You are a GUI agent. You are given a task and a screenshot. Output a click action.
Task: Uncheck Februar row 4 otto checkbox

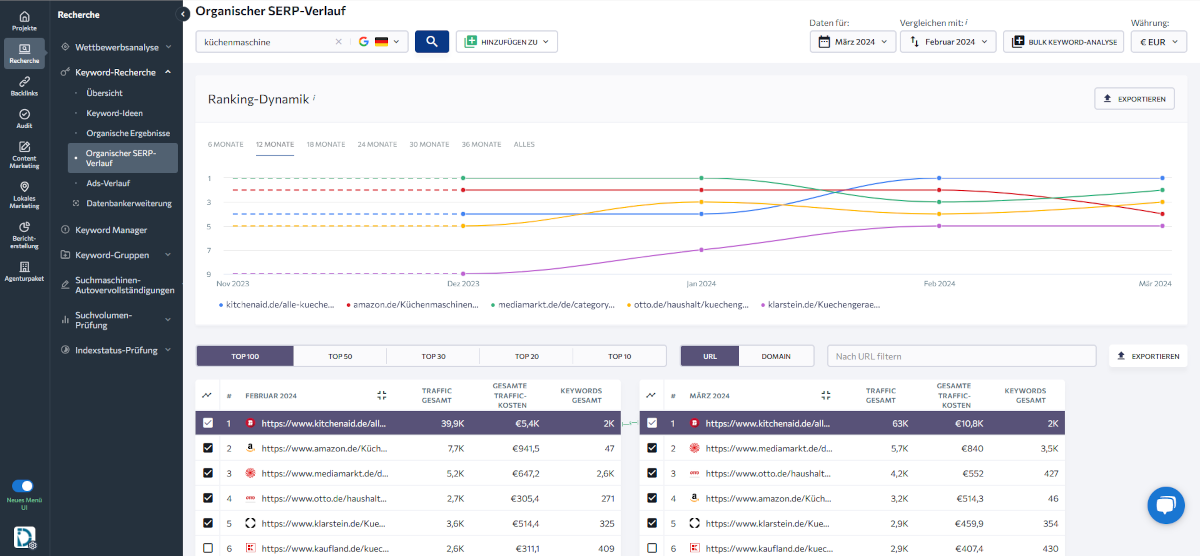point(207,498)
